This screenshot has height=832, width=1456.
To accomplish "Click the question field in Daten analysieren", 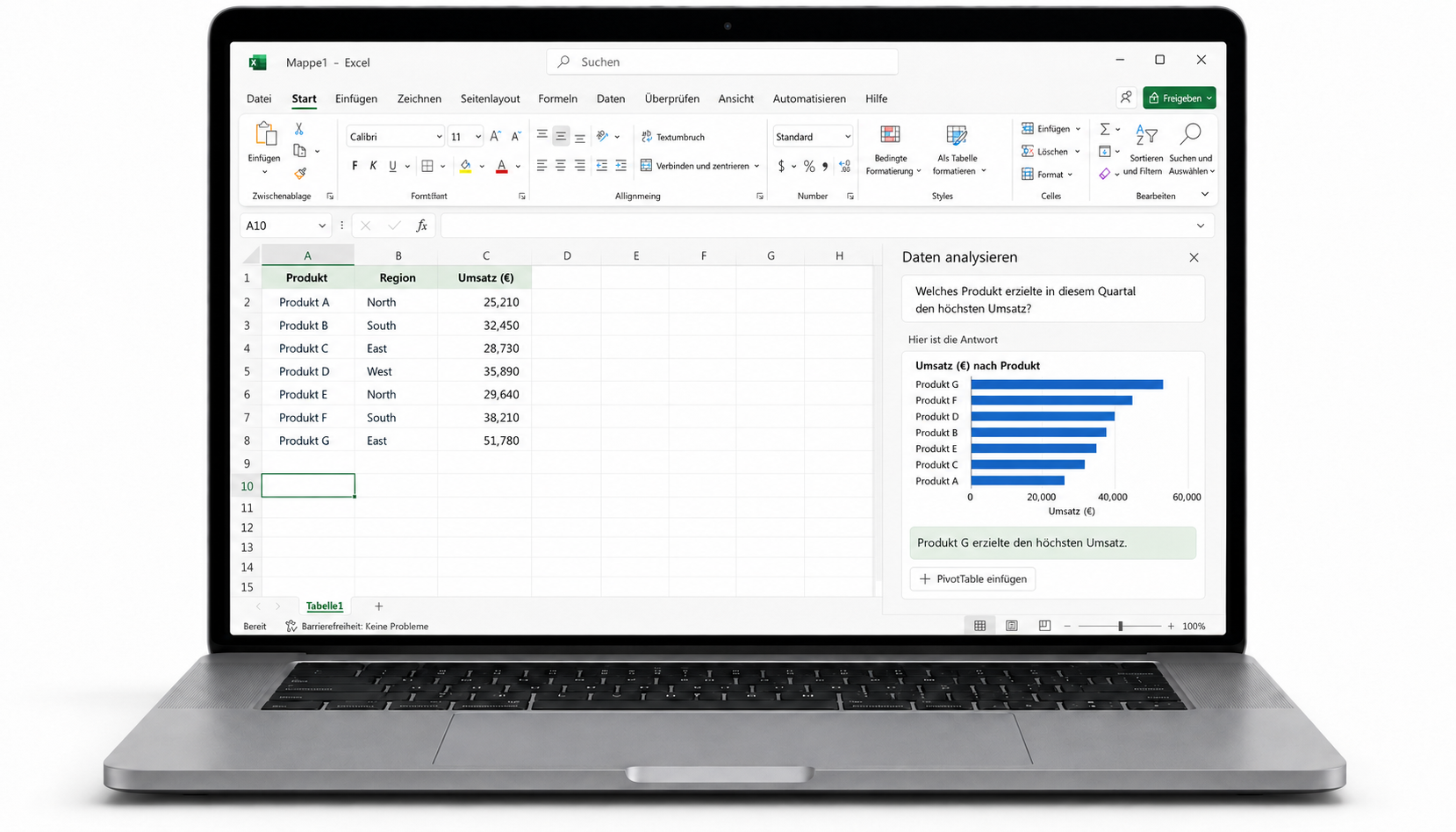I will click(1053, 299).
